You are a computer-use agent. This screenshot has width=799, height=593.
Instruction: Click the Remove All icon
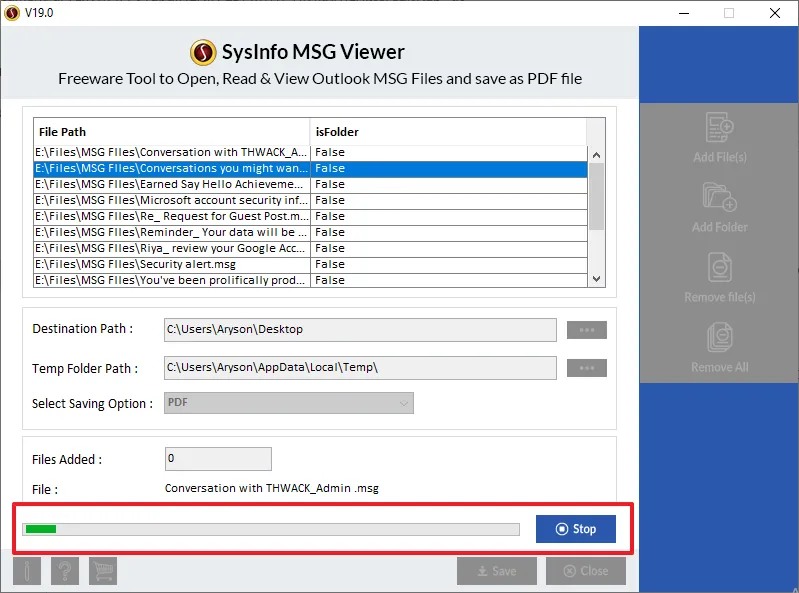point(719,338)
